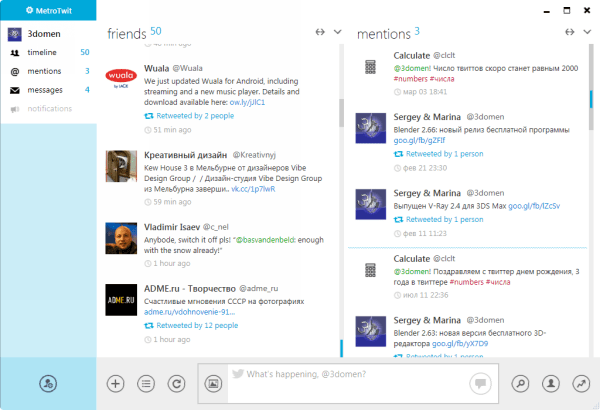Add a new column with plus button
The width and height of the screenshot is (600, 410).
[x=115, y=384]
